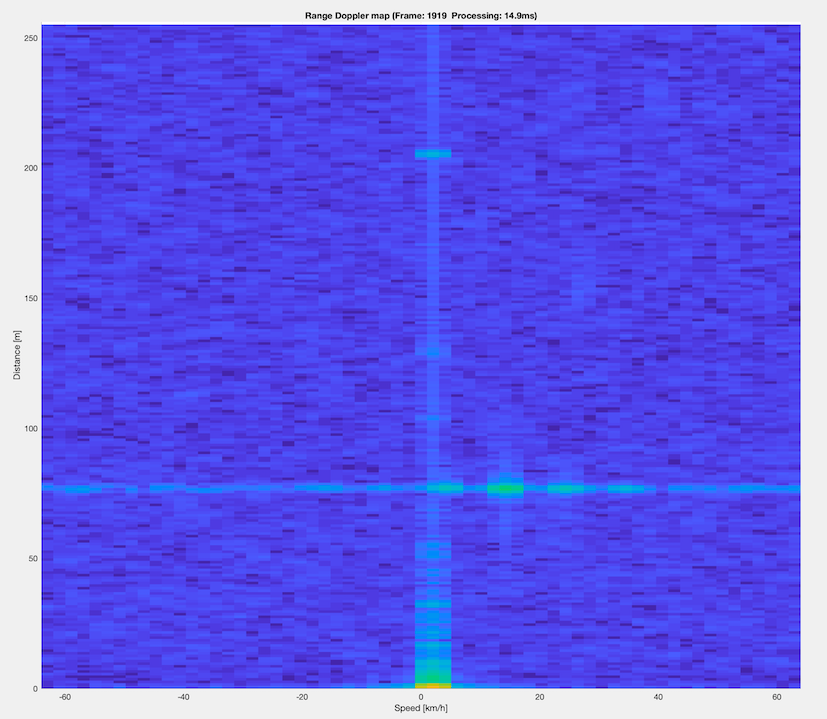This screenshot has width=827, height=719.
Task: Click the -20 tick on the Speed axis
Action: point(302,697)
